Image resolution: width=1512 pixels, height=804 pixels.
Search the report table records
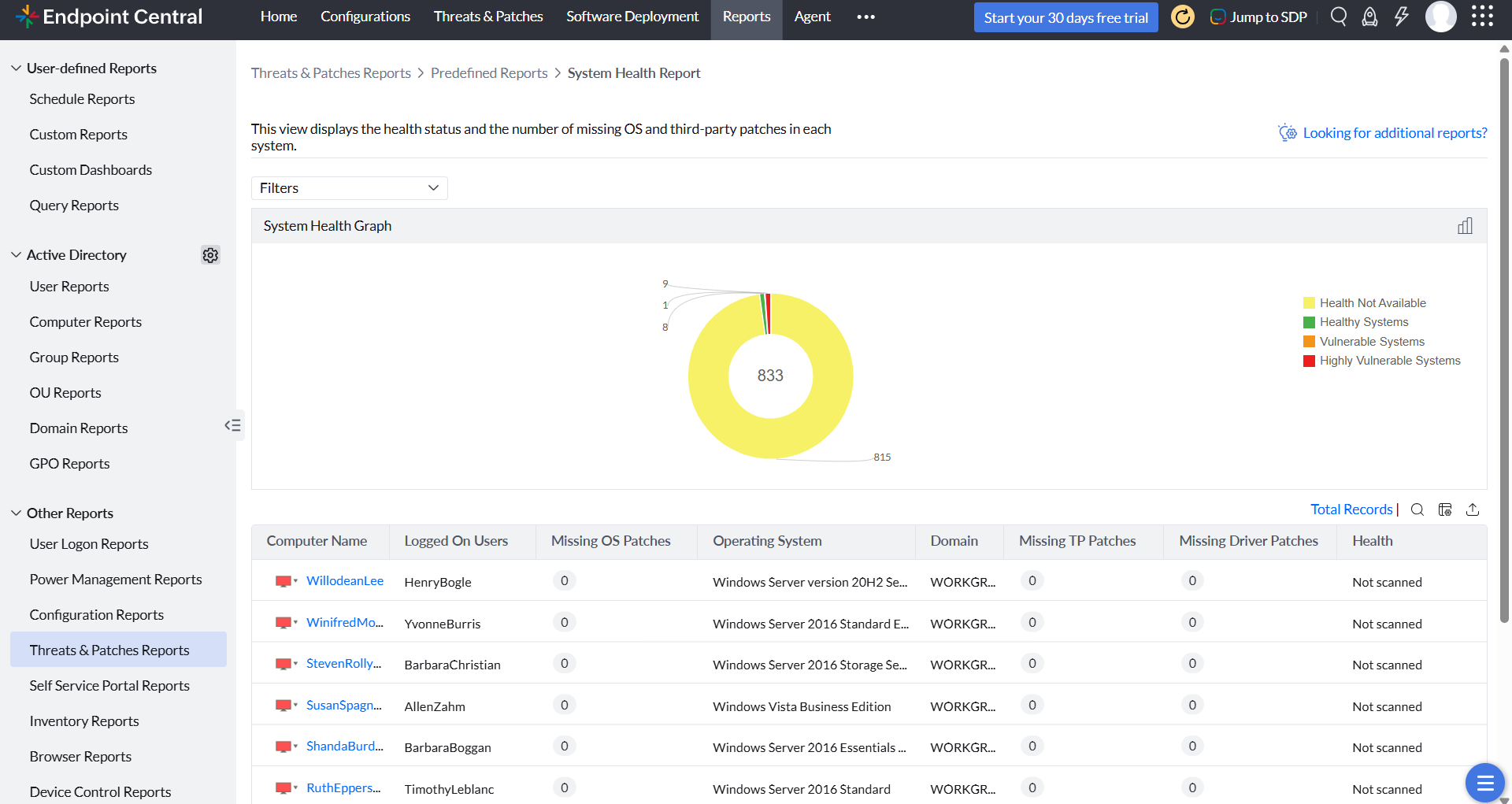click(1417, 509)
